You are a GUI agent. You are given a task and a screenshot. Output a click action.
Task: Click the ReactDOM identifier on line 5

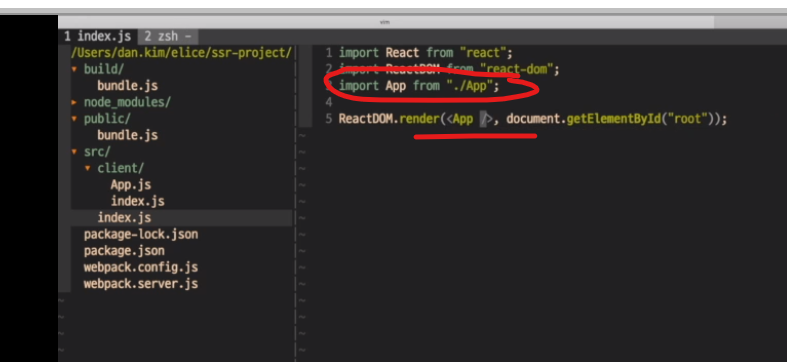coord(366,119)
